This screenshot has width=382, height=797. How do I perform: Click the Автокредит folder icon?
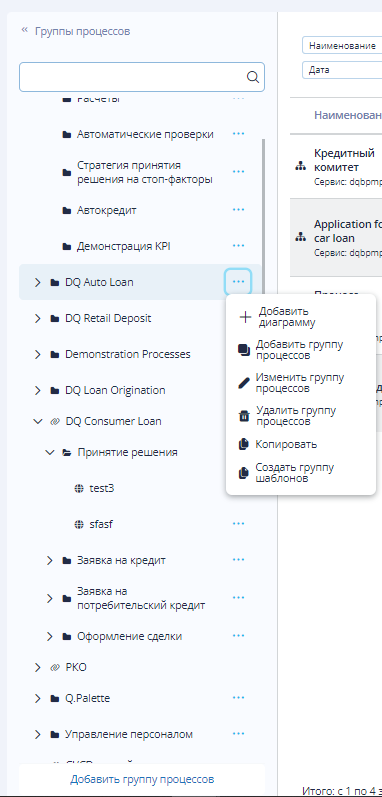point(67,210)
